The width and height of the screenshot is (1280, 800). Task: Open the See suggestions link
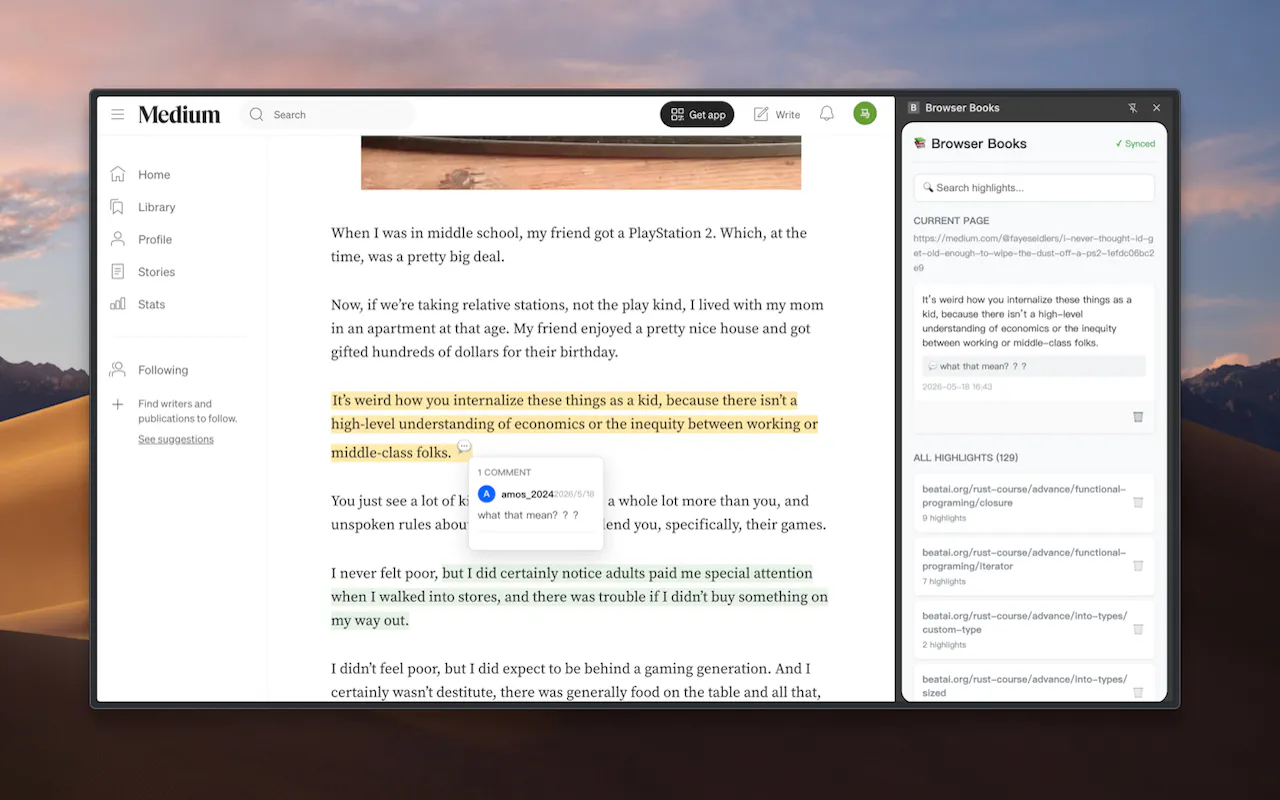click(x=176, y=440)
